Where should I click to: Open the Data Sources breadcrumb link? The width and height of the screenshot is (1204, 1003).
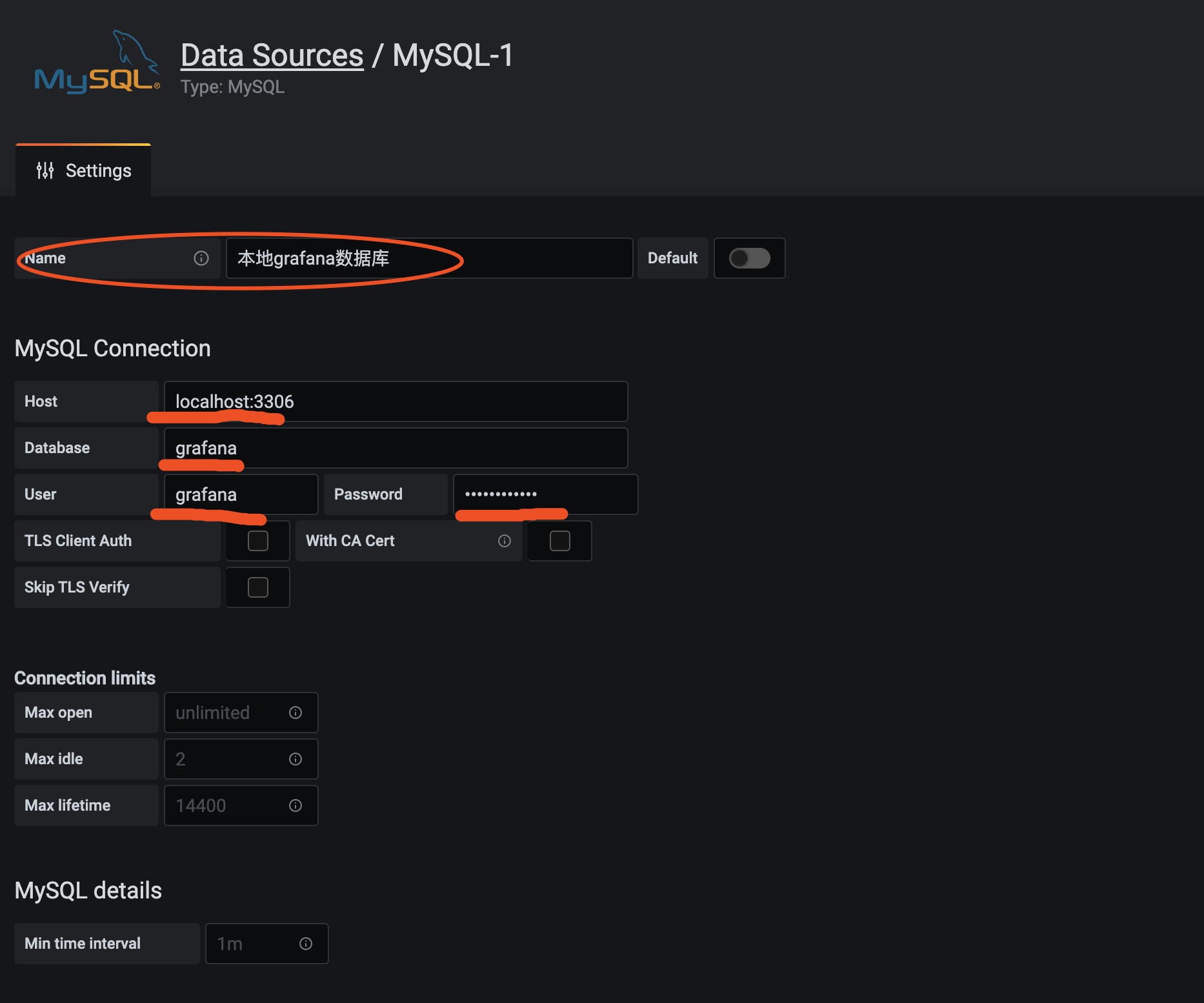point(272,56)
